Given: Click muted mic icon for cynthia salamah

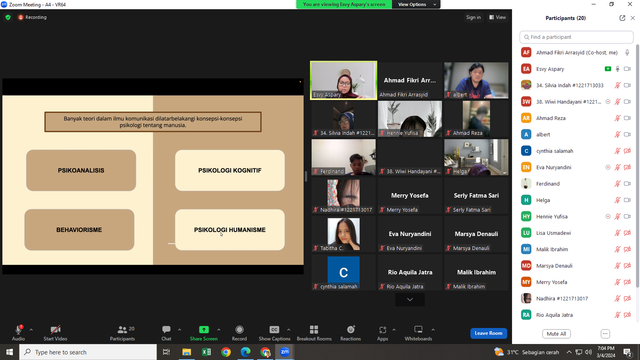Looking at the screenshot, I should coord(618,151).
